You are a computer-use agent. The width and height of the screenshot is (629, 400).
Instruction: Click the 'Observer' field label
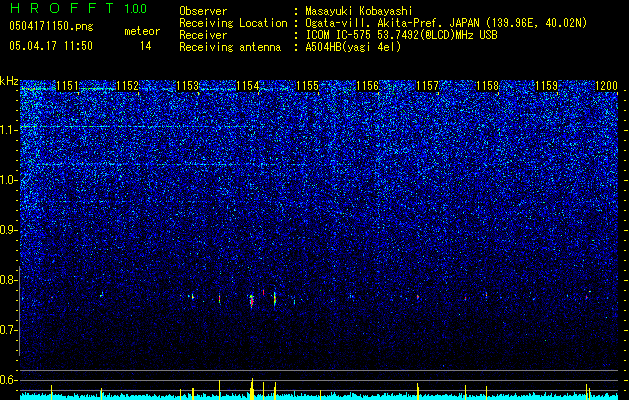pyautogui.click(x=203, y=11)
